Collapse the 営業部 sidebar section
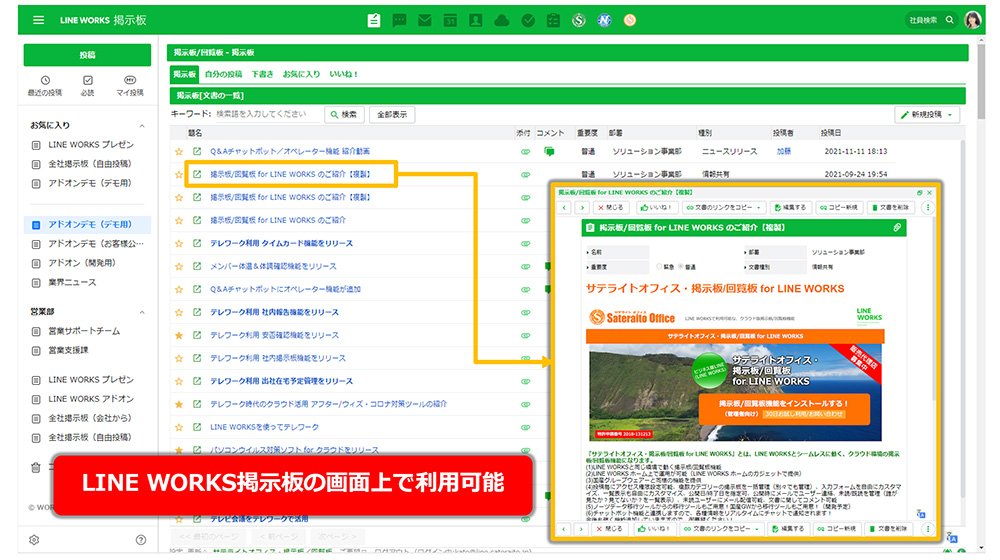This screenshot has width=1000, height=560. pyautogui.click(x=142, y=312)
